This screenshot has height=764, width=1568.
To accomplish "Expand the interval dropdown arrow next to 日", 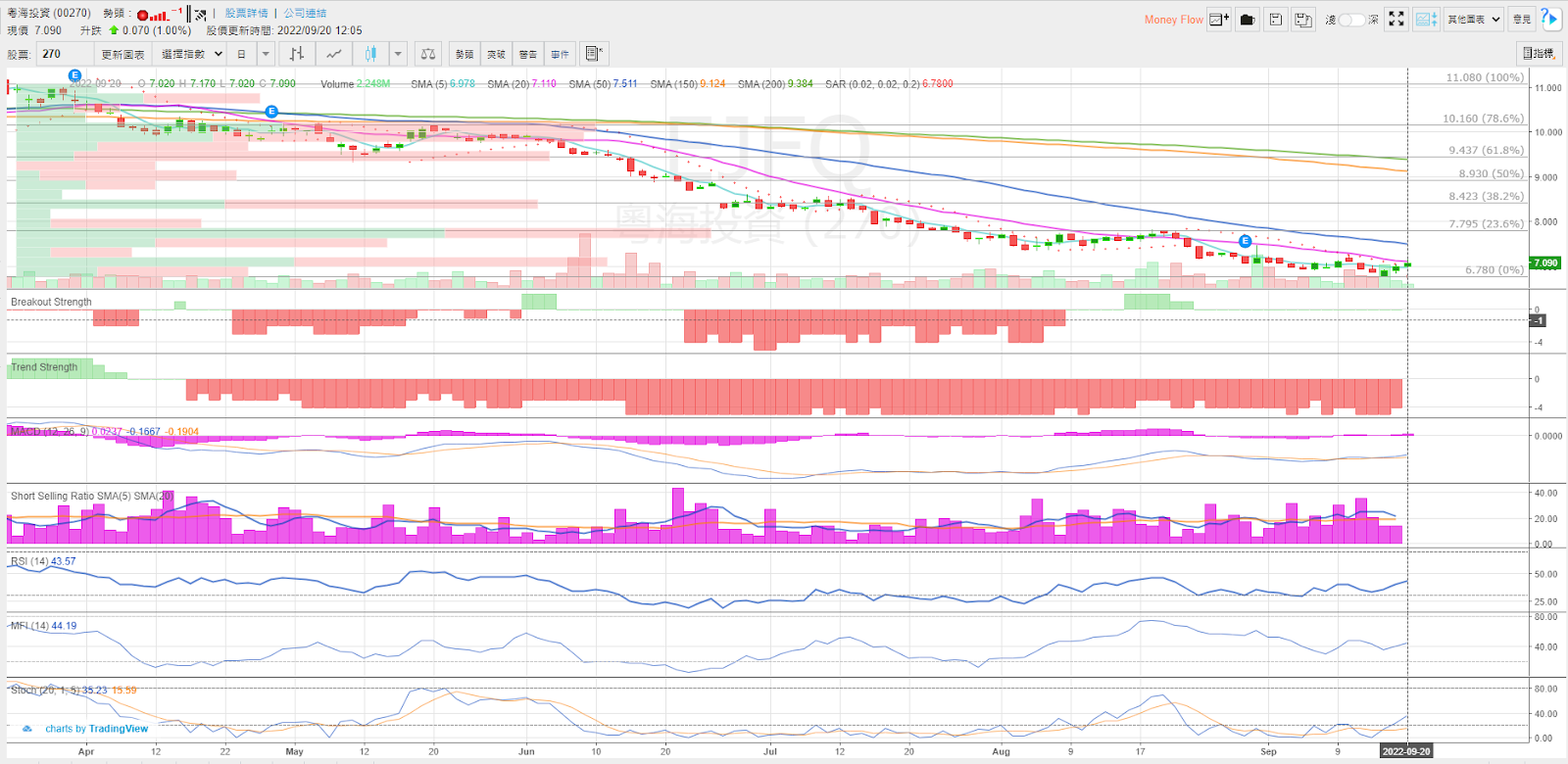I will point(266,54).
